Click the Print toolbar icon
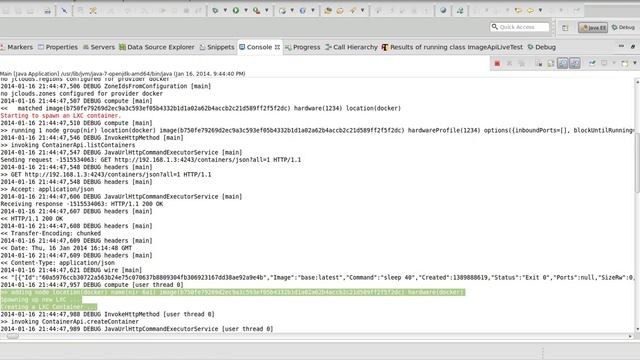The image size is (640, 360). pos(47,11)
